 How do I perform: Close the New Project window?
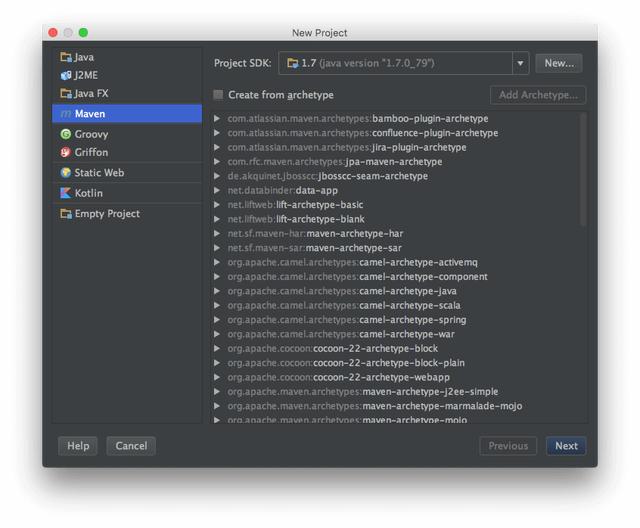(53, 33)
